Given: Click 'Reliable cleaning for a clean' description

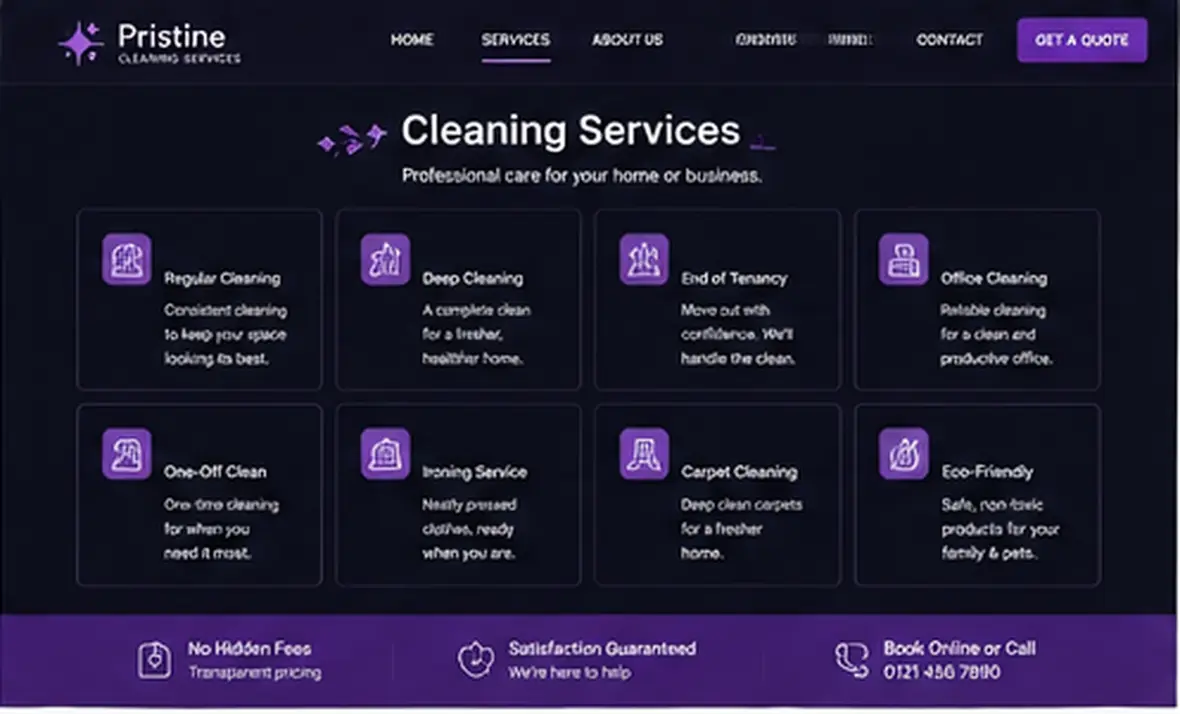Looking at the screenshot, I should coord(996,334).
